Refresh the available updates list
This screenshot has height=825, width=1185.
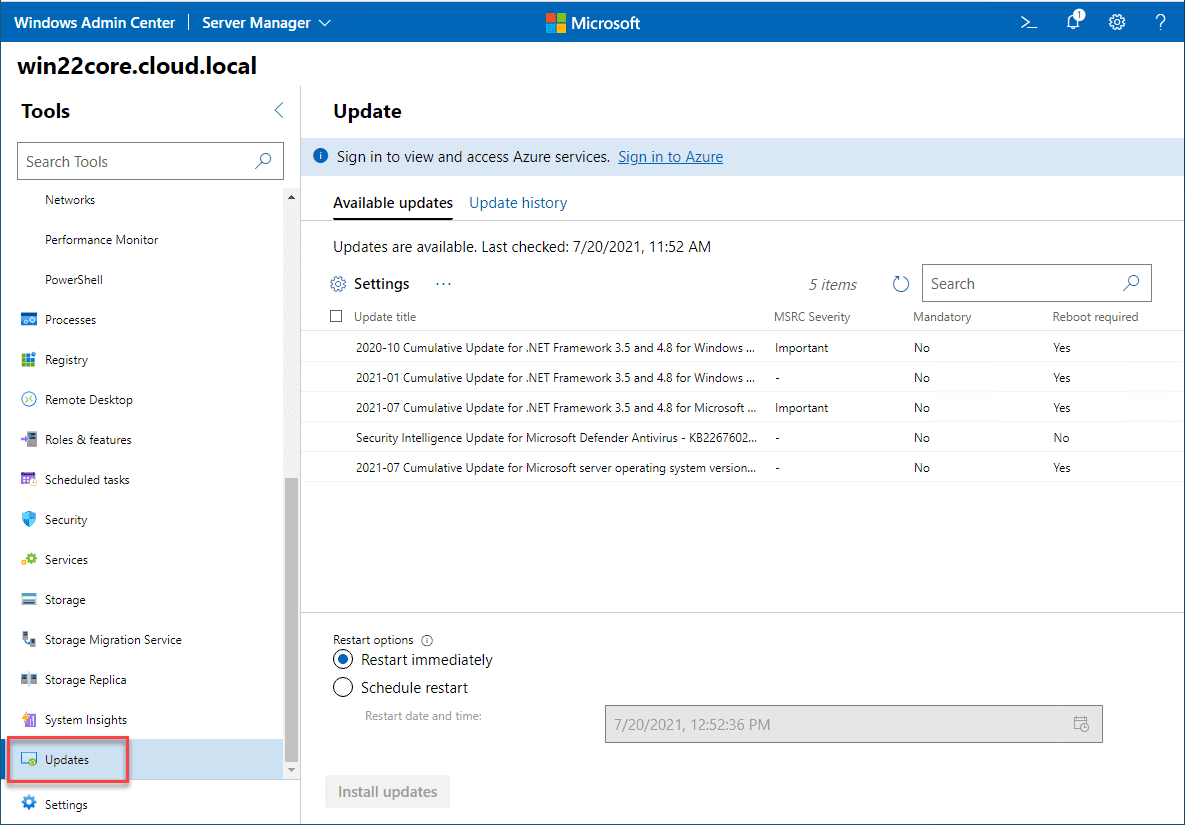coord(899,283)
